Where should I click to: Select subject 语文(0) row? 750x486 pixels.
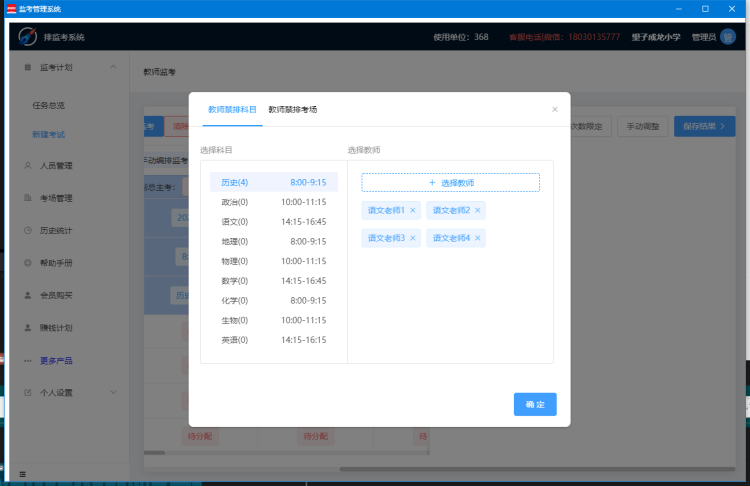[x=274, y=221]
